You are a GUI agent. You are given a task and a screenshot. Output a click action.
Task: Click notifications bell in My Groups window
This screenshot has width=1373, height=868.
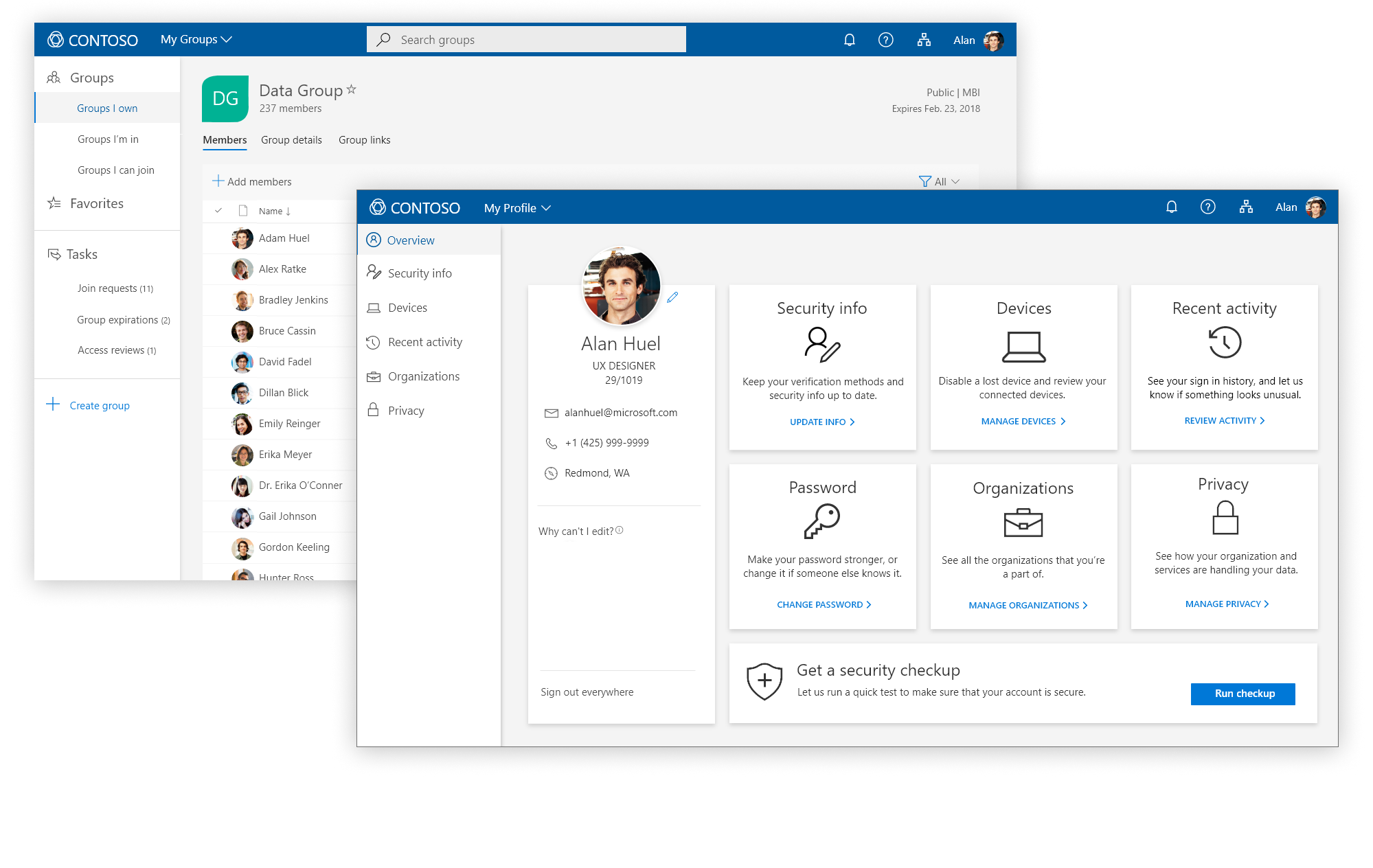coord(849,40)
